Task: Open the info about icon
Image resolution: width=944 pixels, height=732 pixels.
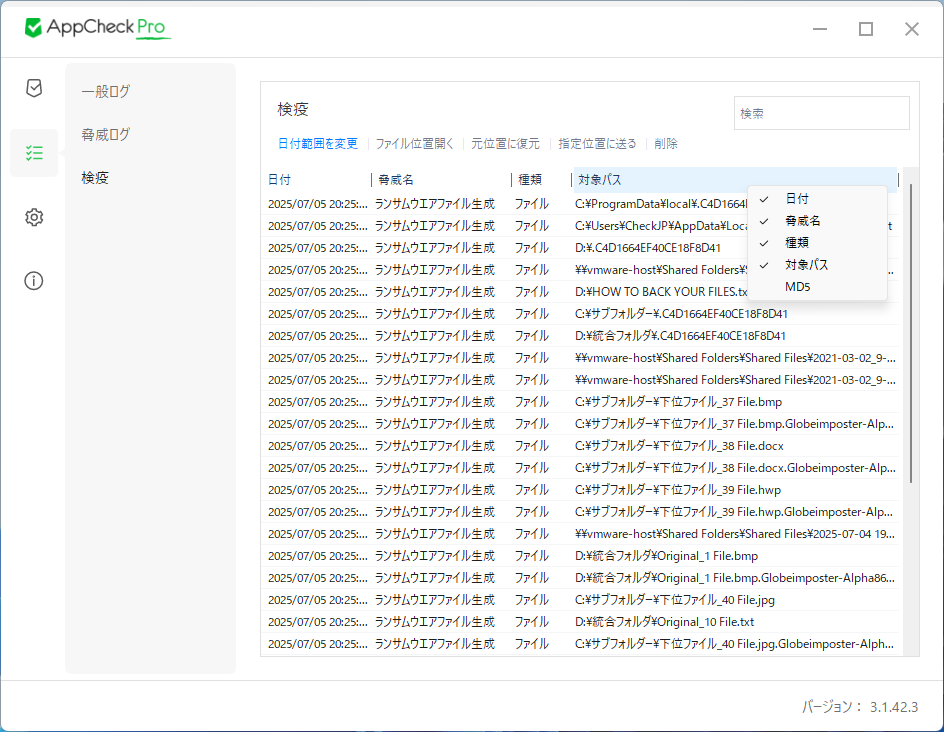Action: click(34, 280)
